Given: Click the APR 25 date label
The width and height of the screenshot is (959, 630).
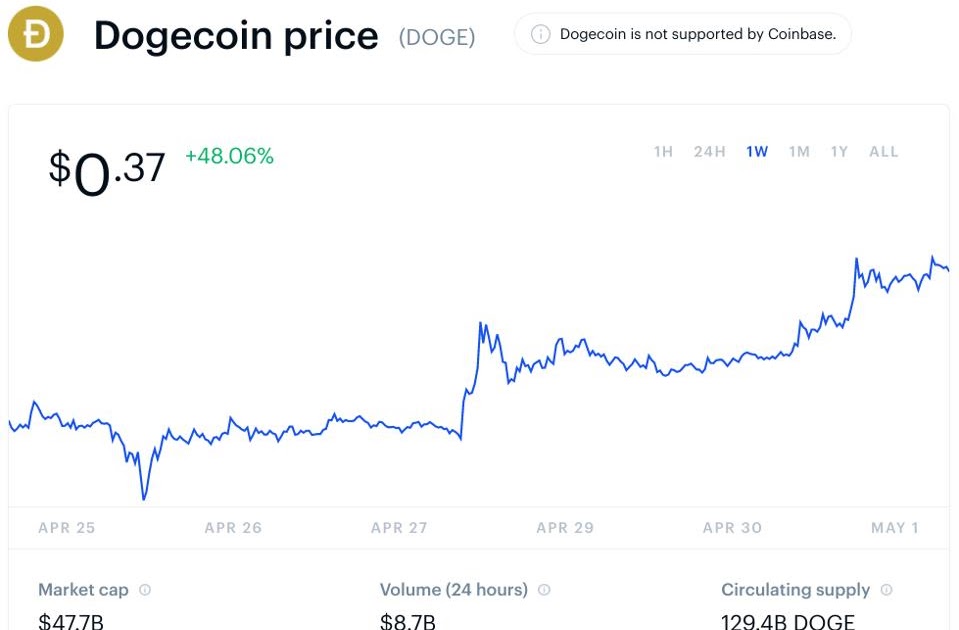Looking at the screenshot, I should [67, 528].
